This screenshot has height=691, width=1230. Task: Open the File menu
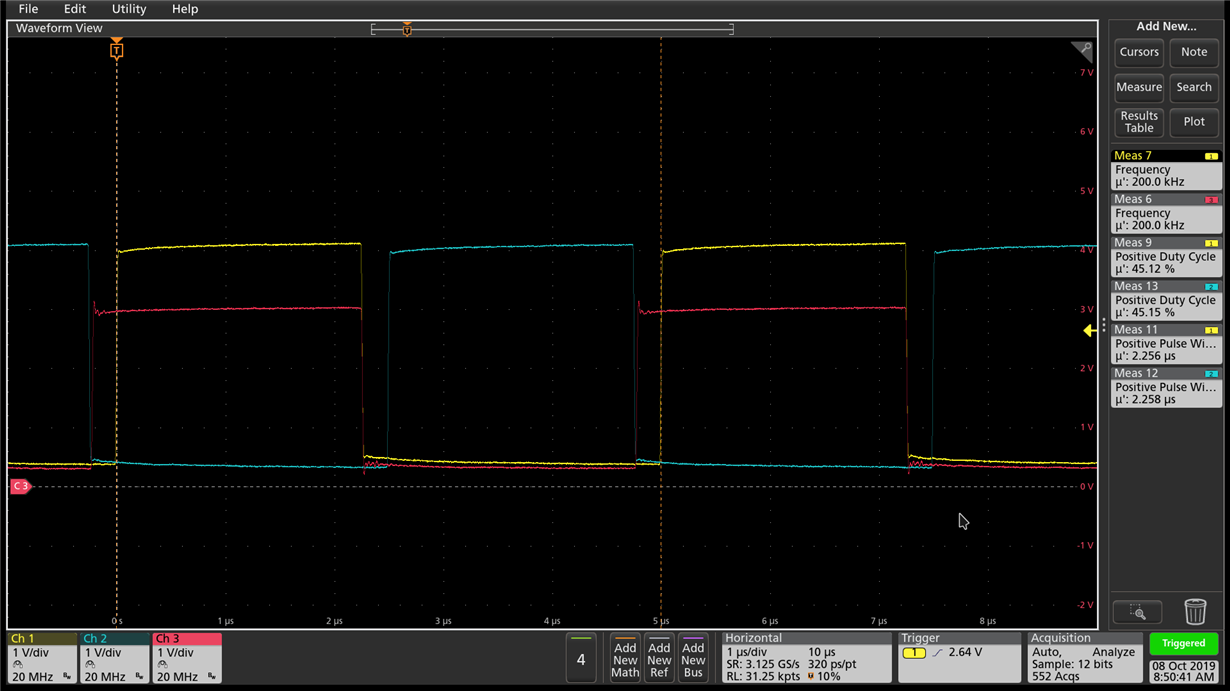click(x=28, y=9)
